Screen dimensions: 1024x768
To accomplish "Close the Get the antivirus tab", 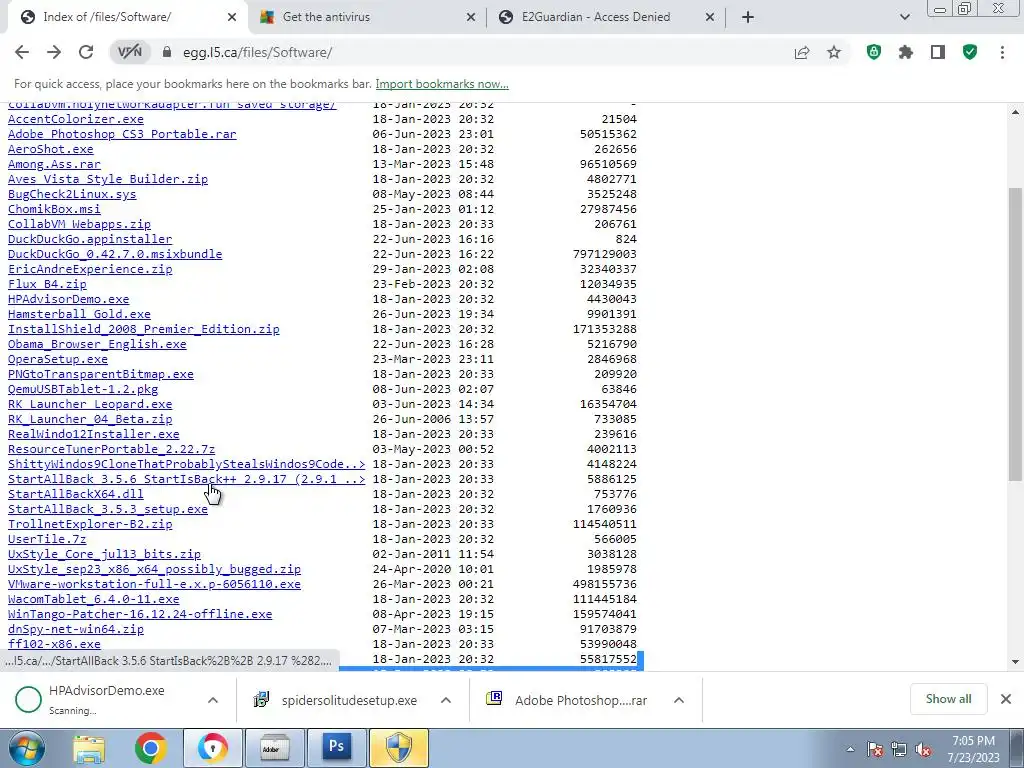I will (x=471, y=18).
